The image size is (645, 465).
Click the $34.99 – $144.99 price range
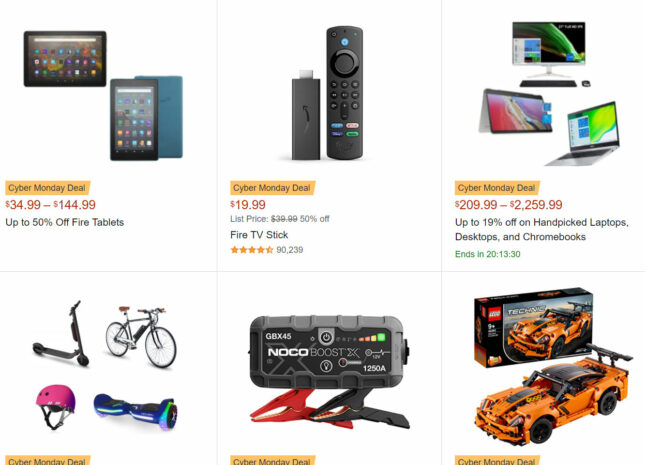coord(51,205)
